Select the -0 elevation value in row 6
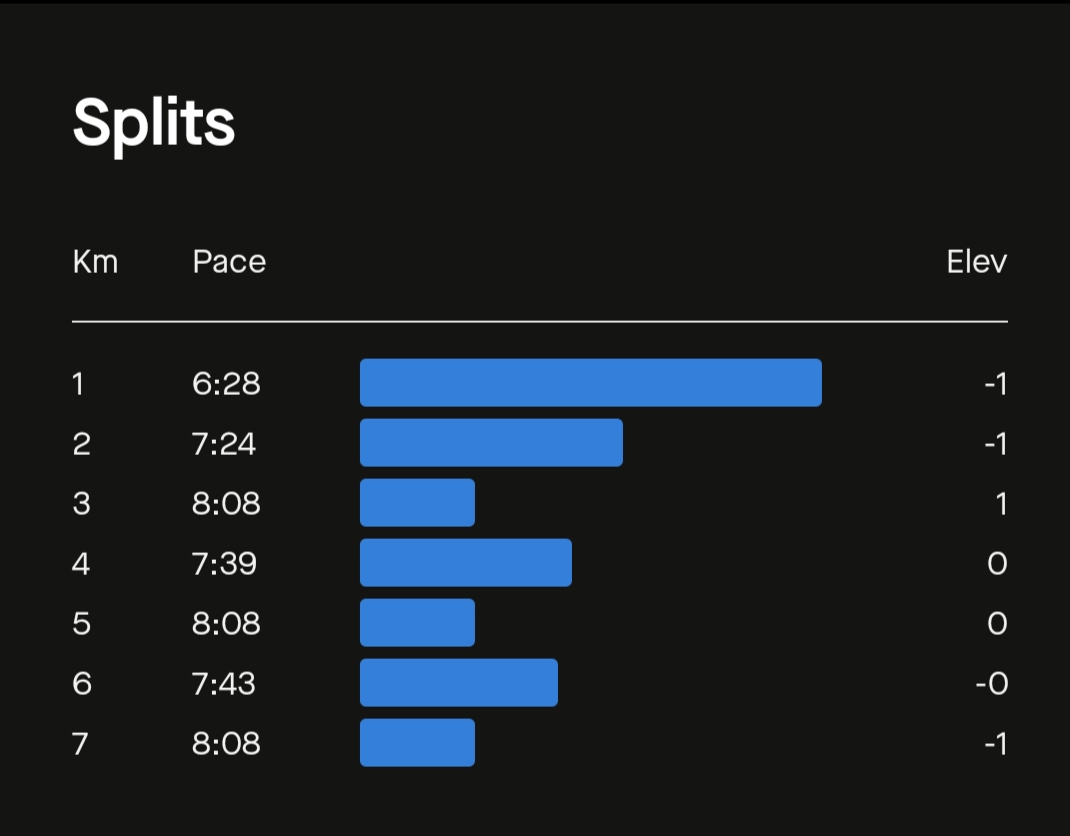1070x836 pixels. [x=992, y=684]
